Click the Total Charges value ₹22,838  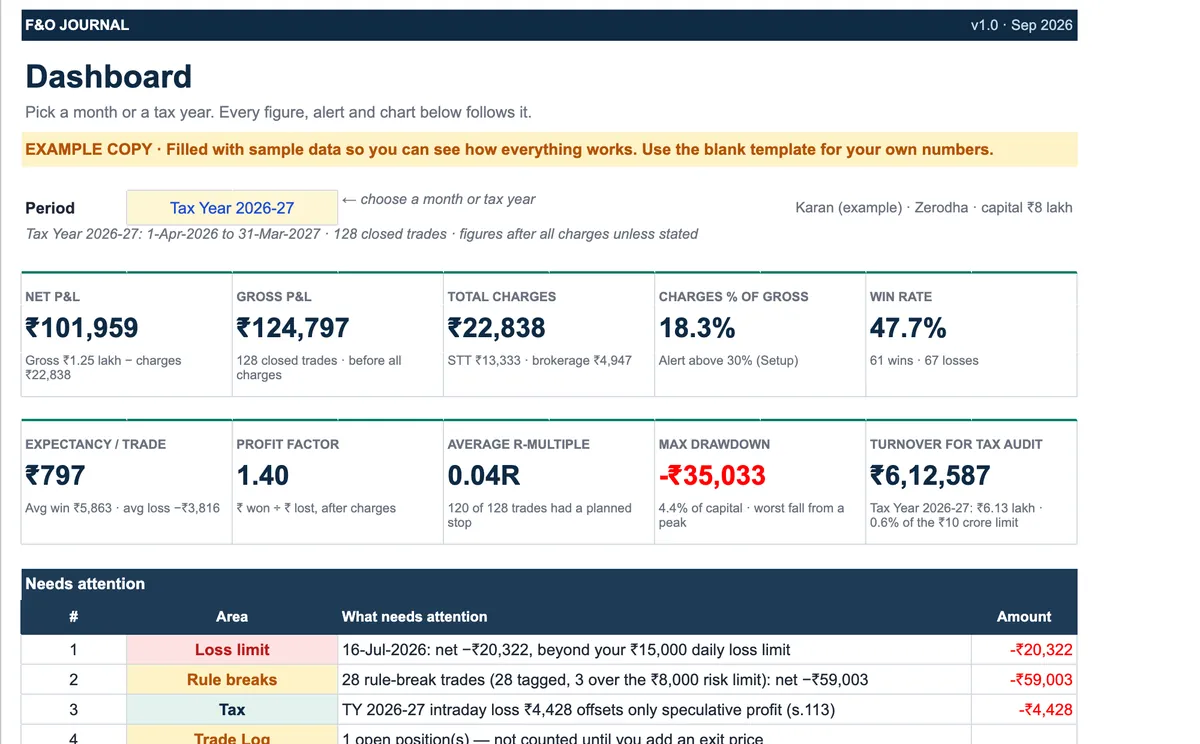pyautogui.click(x=496, y=328)
